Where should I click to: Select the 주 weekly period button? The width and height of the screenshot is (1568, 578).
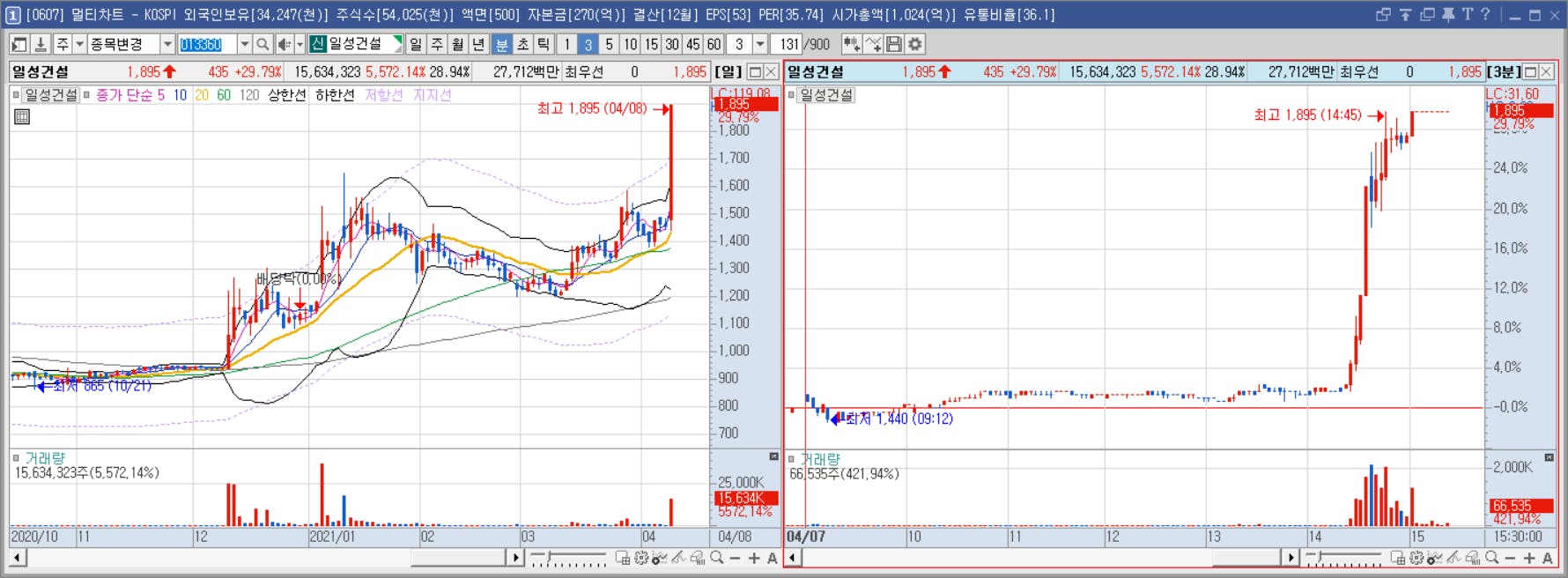pyautogui.click(x=437, y=44)
